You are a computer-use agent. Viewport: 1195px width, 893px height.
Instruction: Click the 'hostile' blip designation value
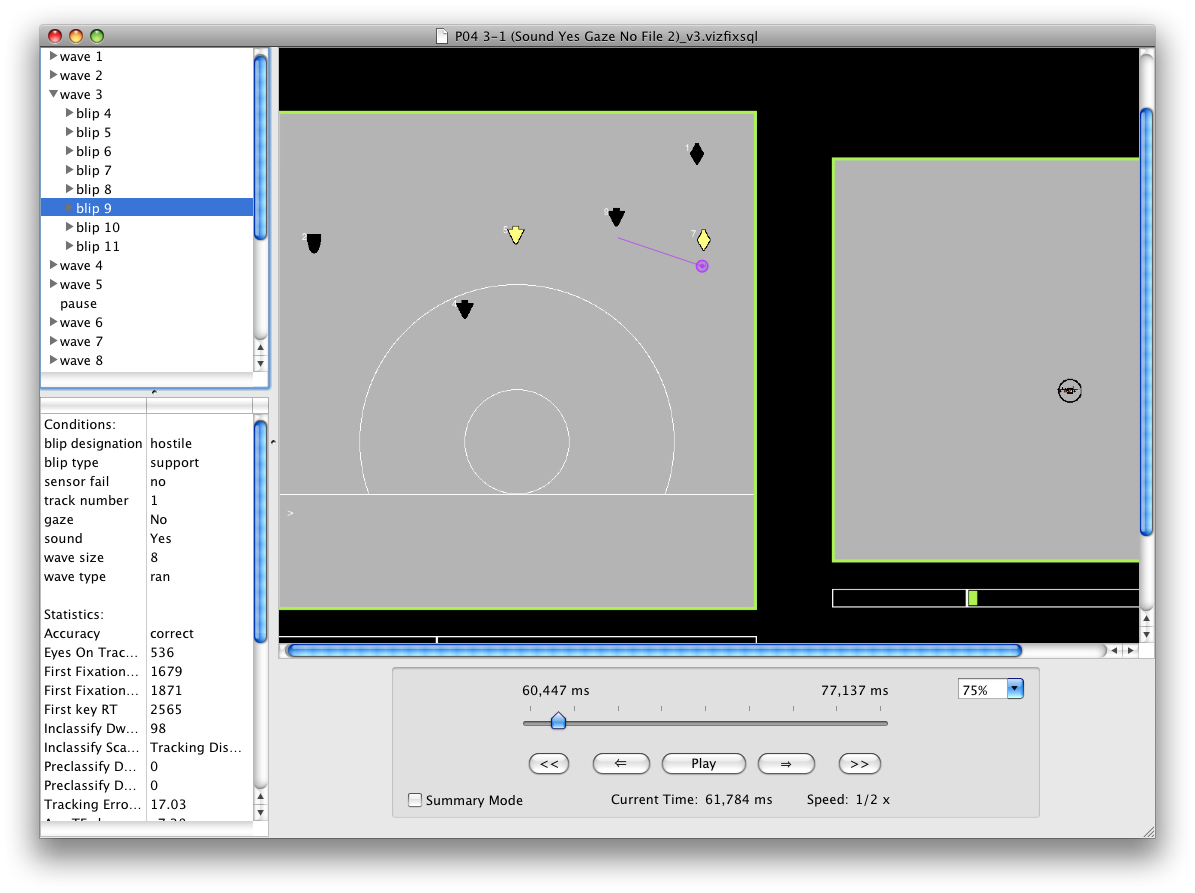pyautogui.click(x=171, y=443)
